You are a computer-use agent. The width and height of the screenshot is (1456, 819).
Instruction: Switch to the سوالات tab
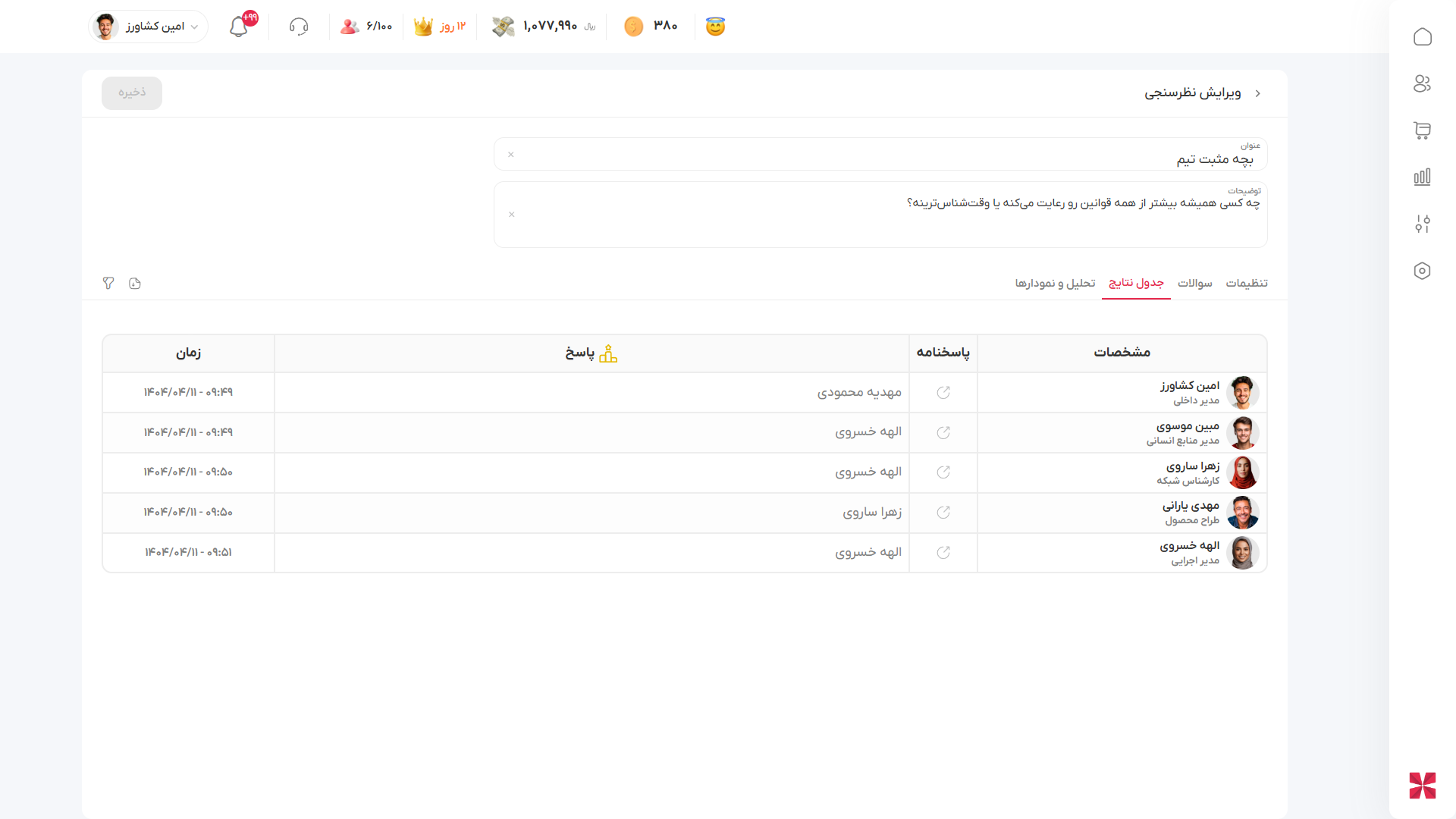click(1195, 283)
